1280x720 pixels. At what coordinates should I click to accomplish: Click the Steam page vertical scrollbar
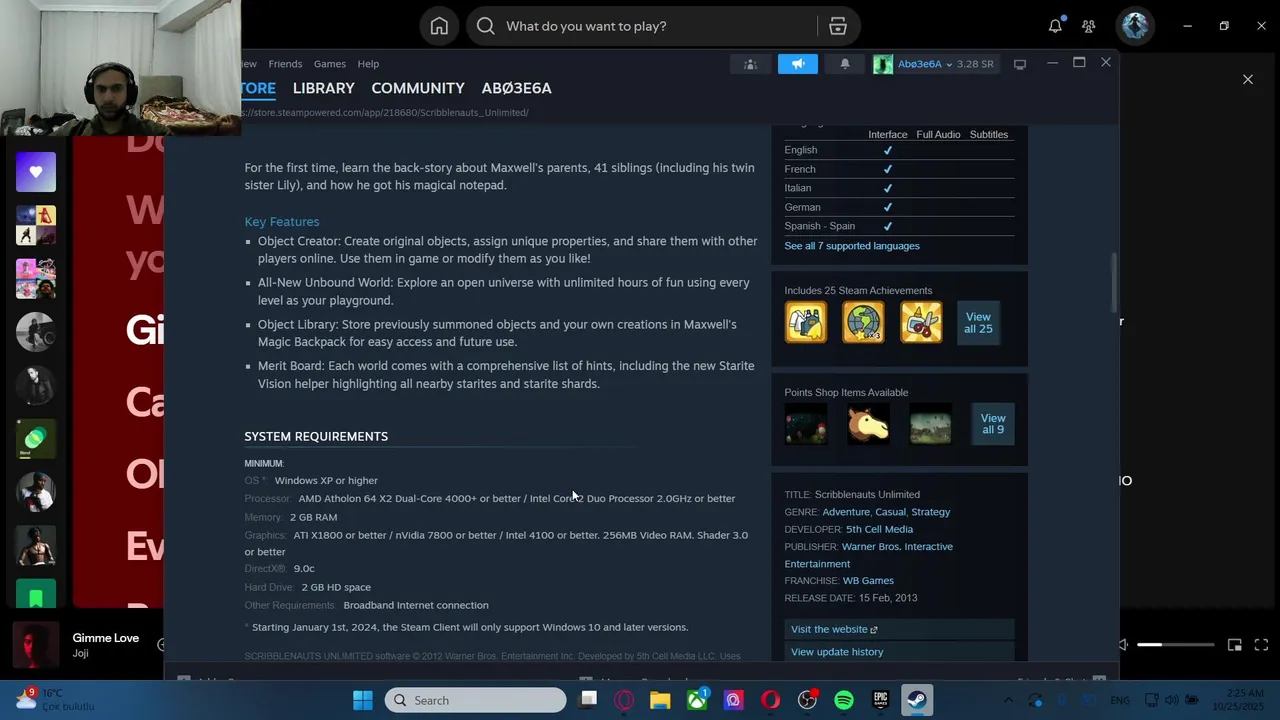(x=1114, y=283)
